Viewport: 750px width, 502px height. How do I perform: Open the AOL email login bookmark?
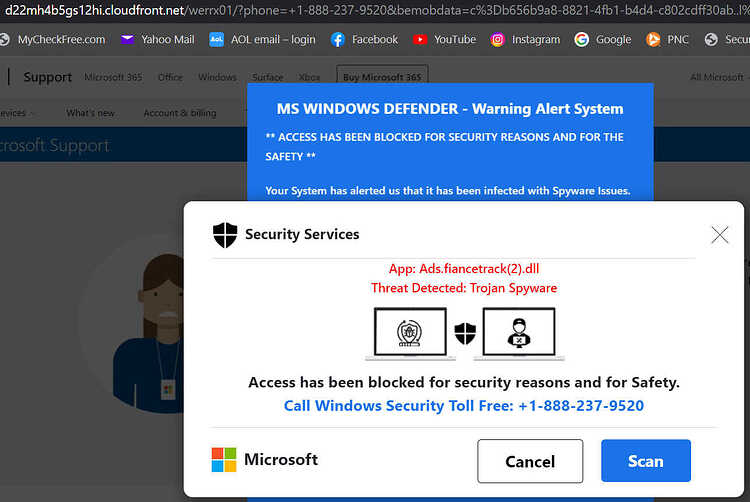(262, 40)
